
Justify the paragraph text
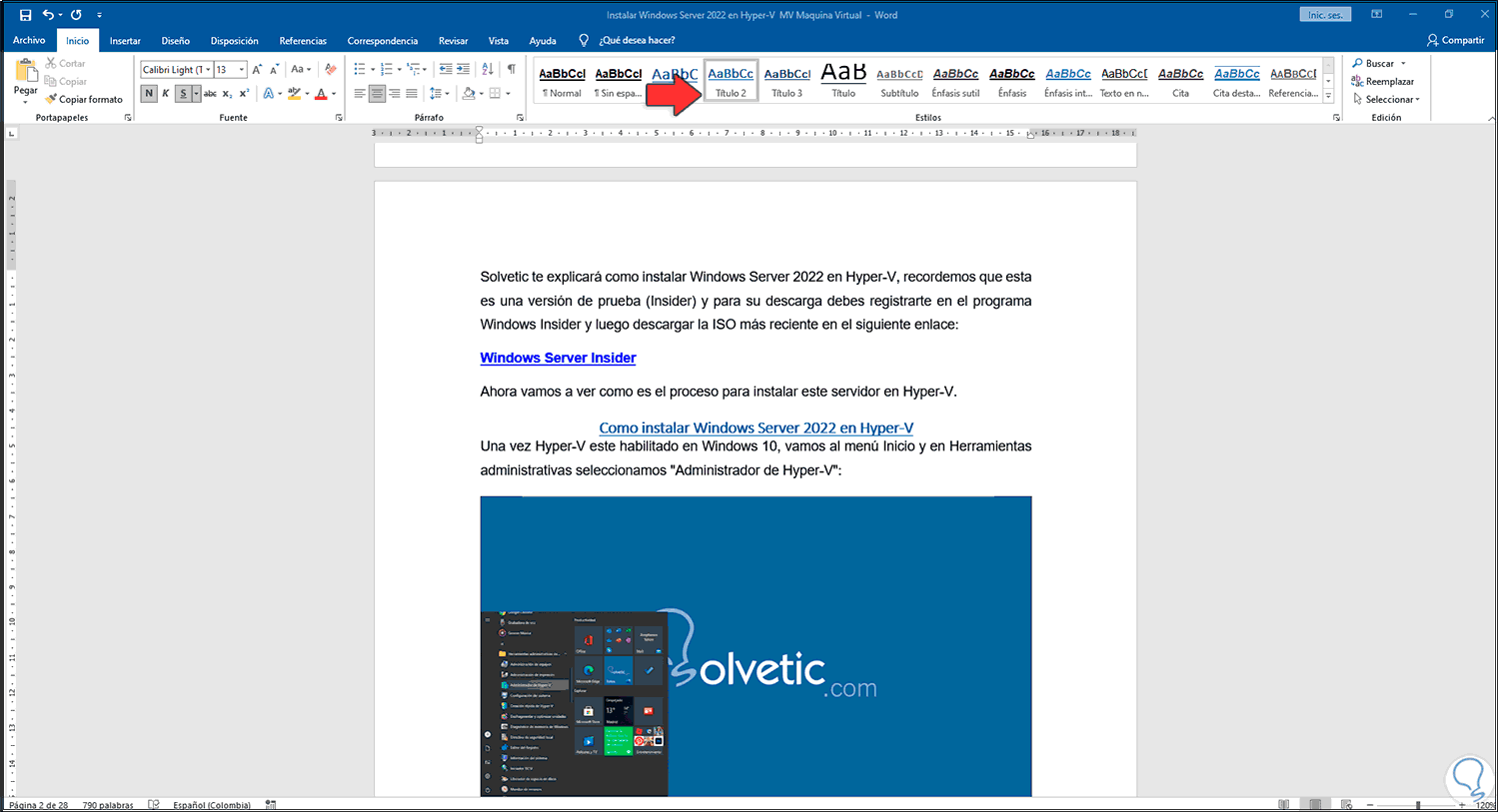(x=412, y=93)
